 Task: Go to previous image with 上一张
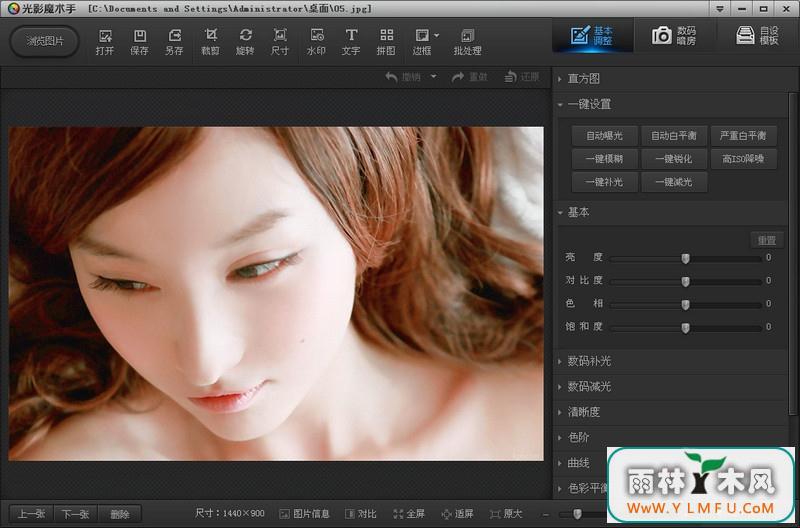(x=31, y=514)
